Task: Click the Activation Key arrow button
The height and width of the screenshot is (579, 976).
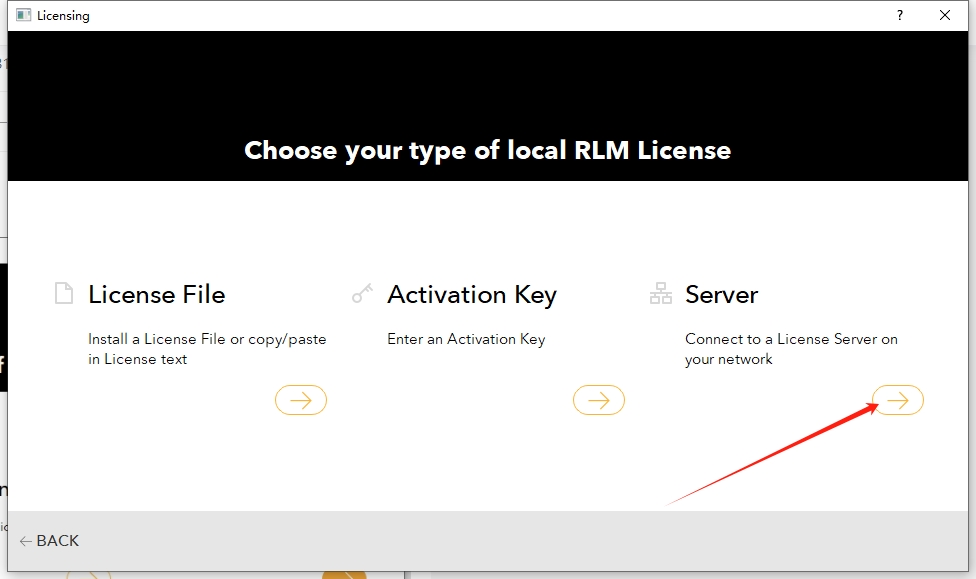Action: pyautogui.click(x=599, y=400)
